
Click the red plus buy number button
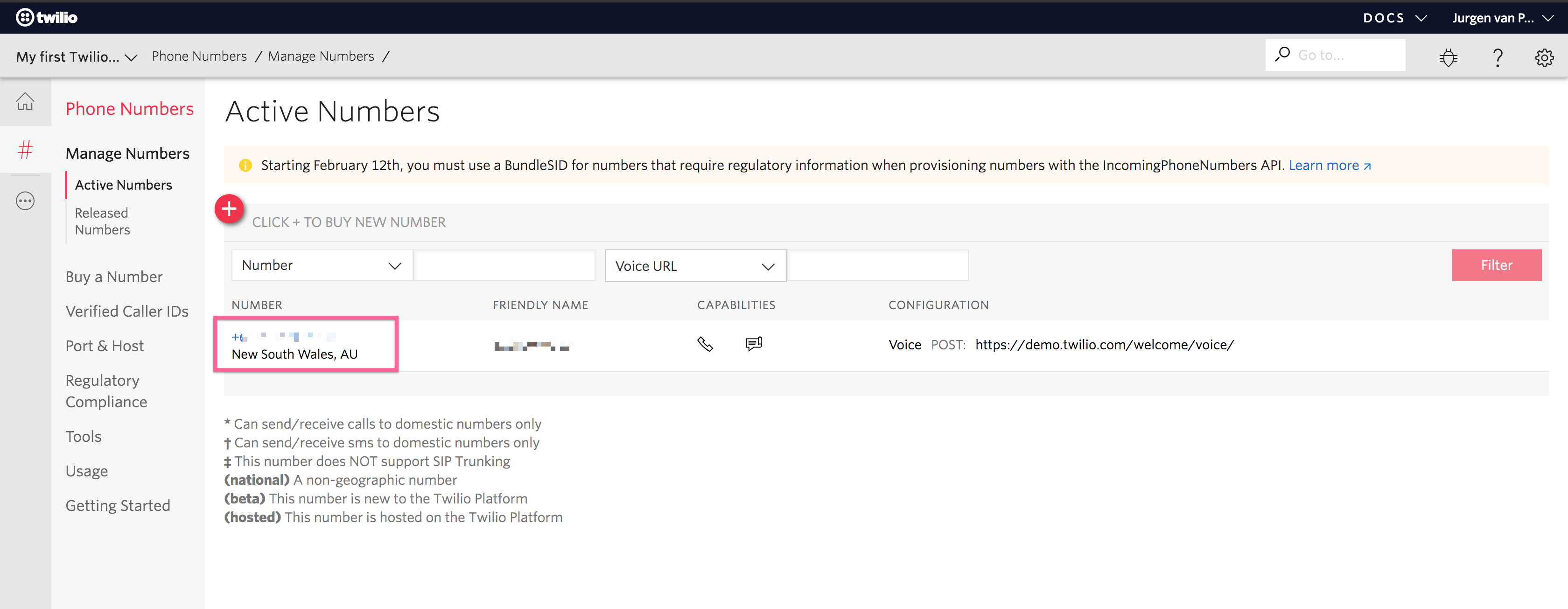[229, 209]
